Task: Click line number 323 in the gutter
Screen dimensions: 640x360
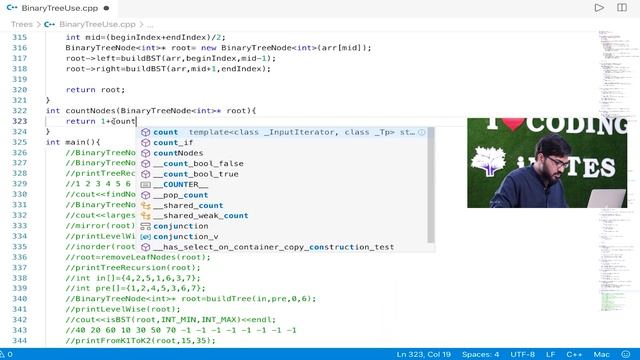Action: (x=20, y=121)
